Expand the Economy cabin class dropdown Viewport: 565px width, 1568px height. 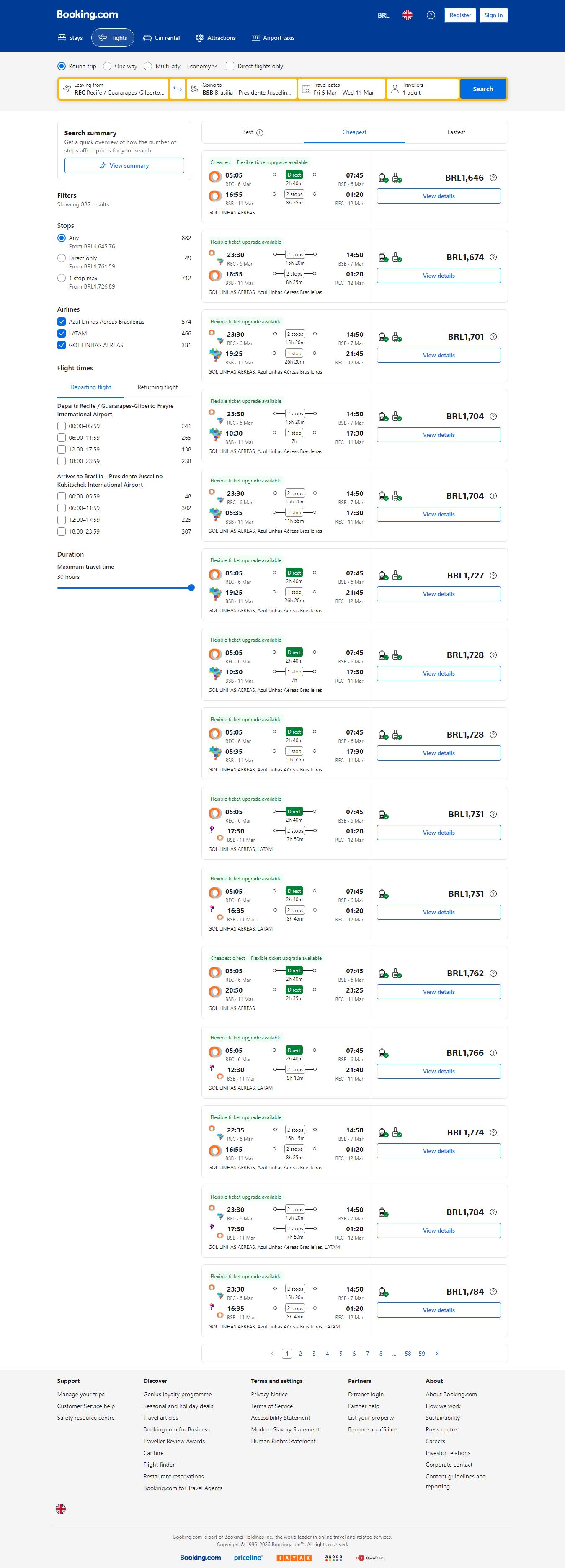point(202,66)
